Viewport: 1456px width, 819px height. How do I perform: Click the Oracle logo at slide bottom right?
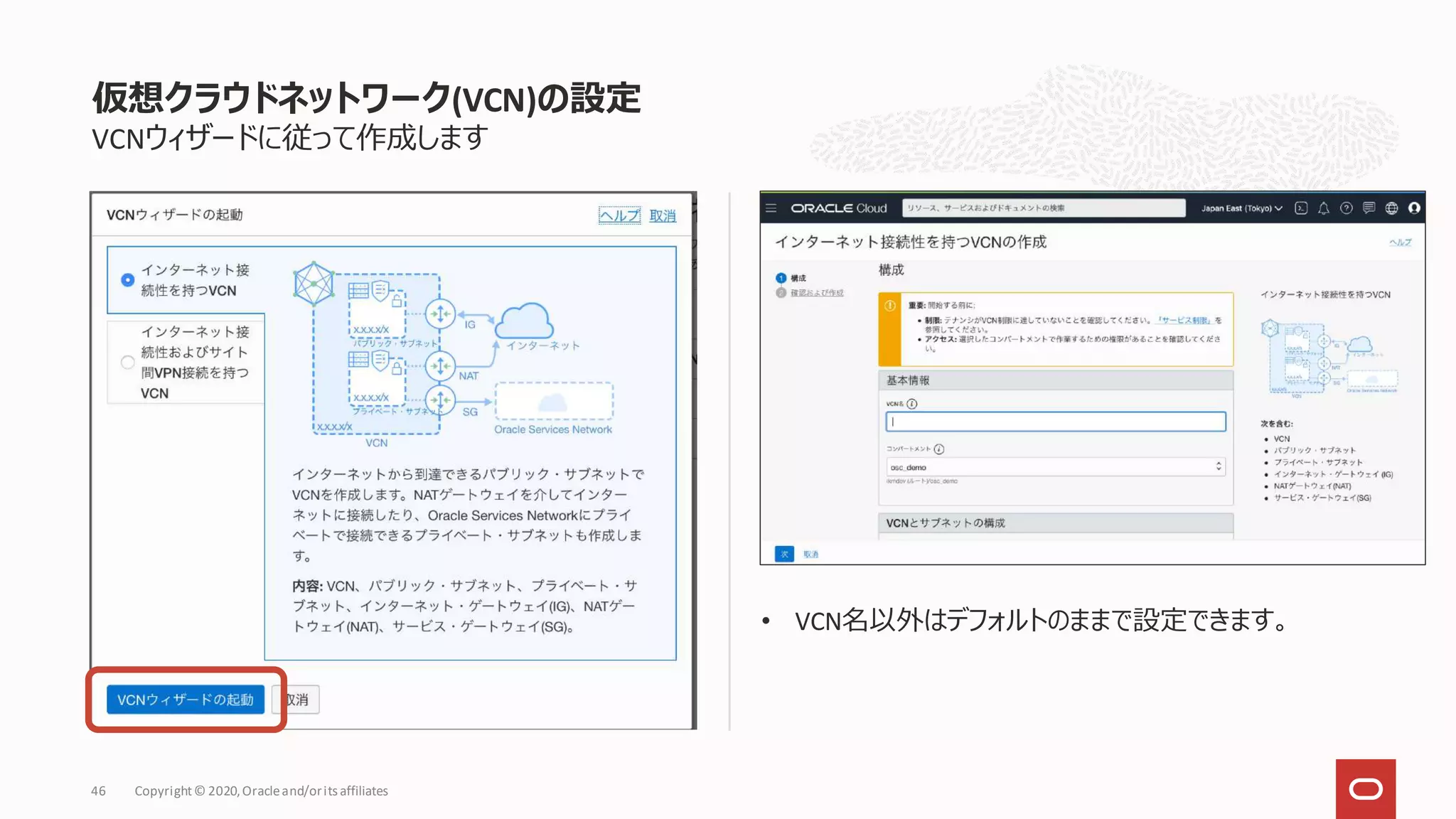point(1366,789)
